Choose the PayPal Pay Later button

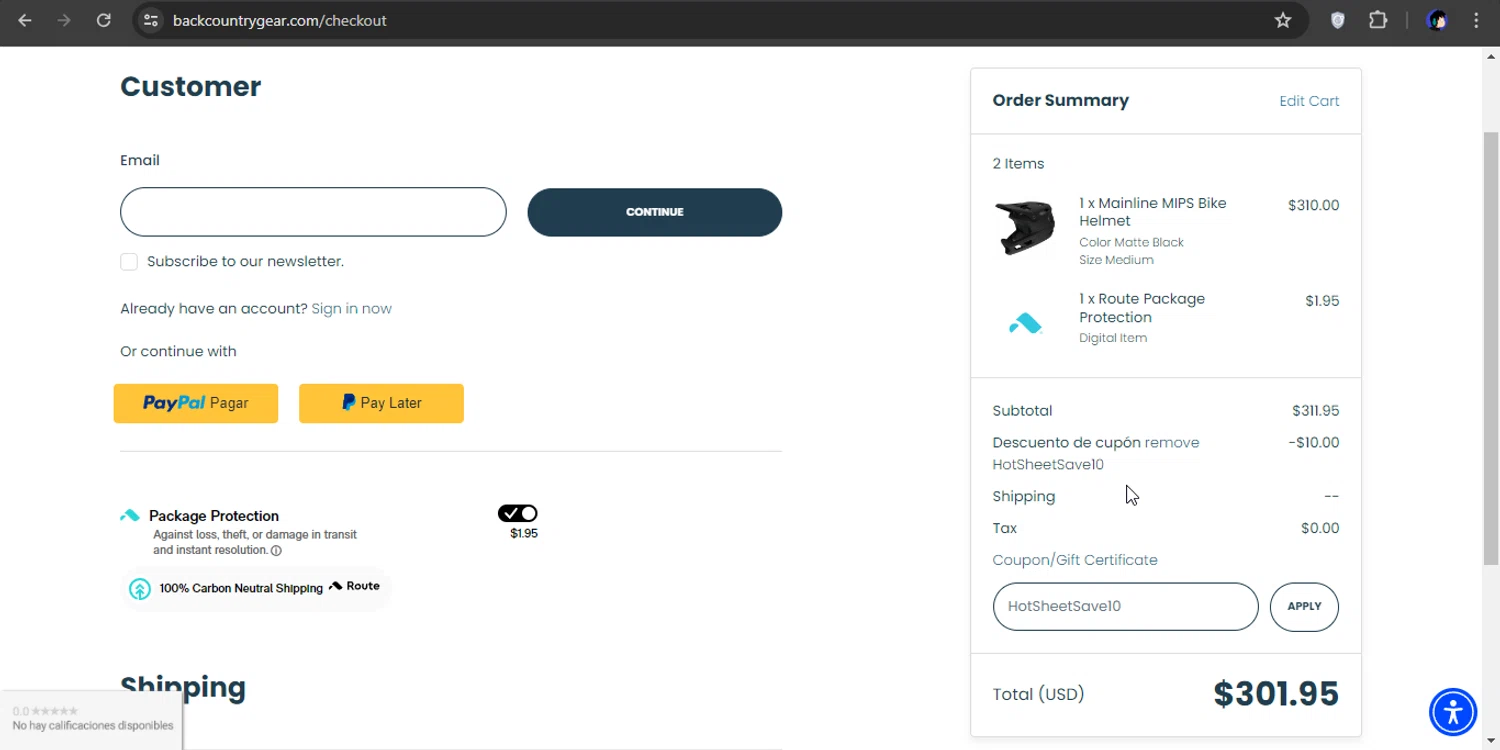(x=381, y=403)
